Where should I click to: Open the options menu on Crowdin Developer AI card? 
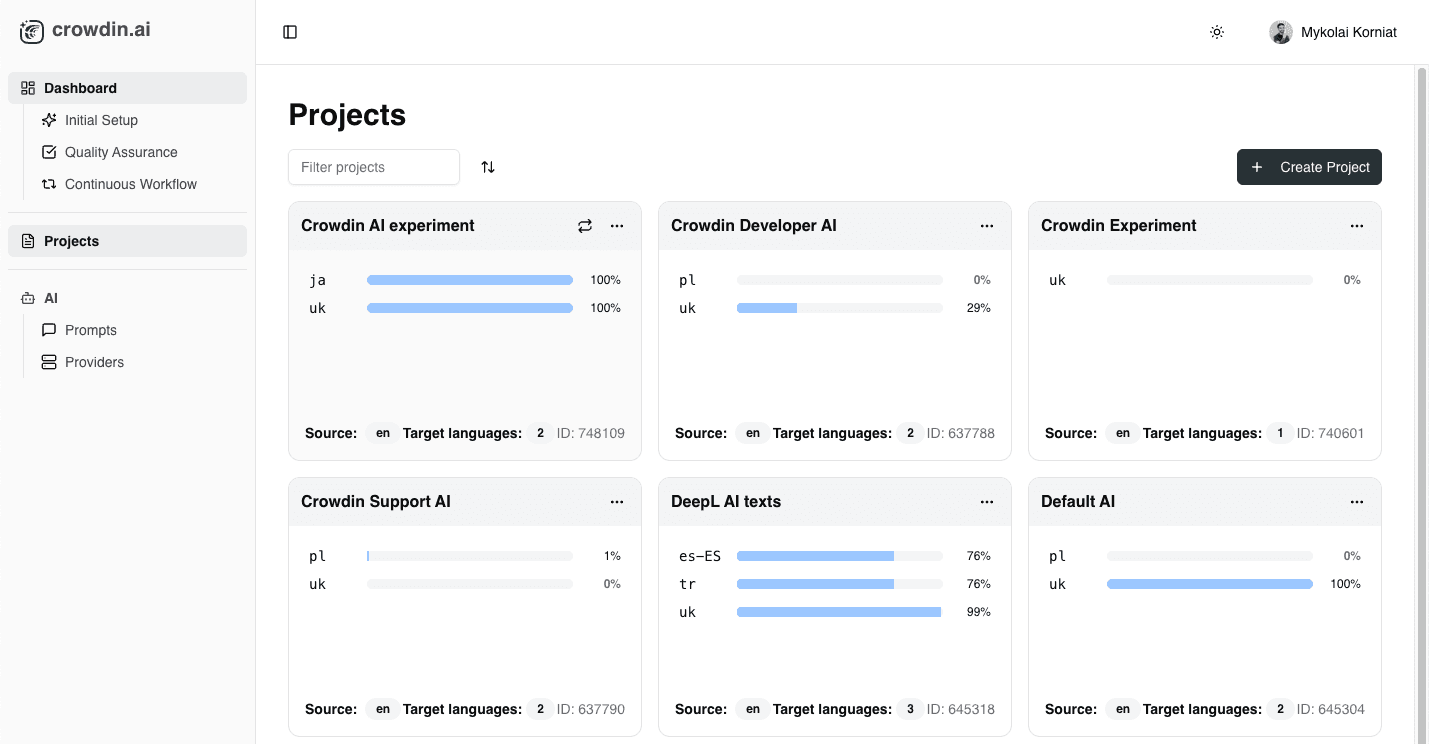(987, 226)
